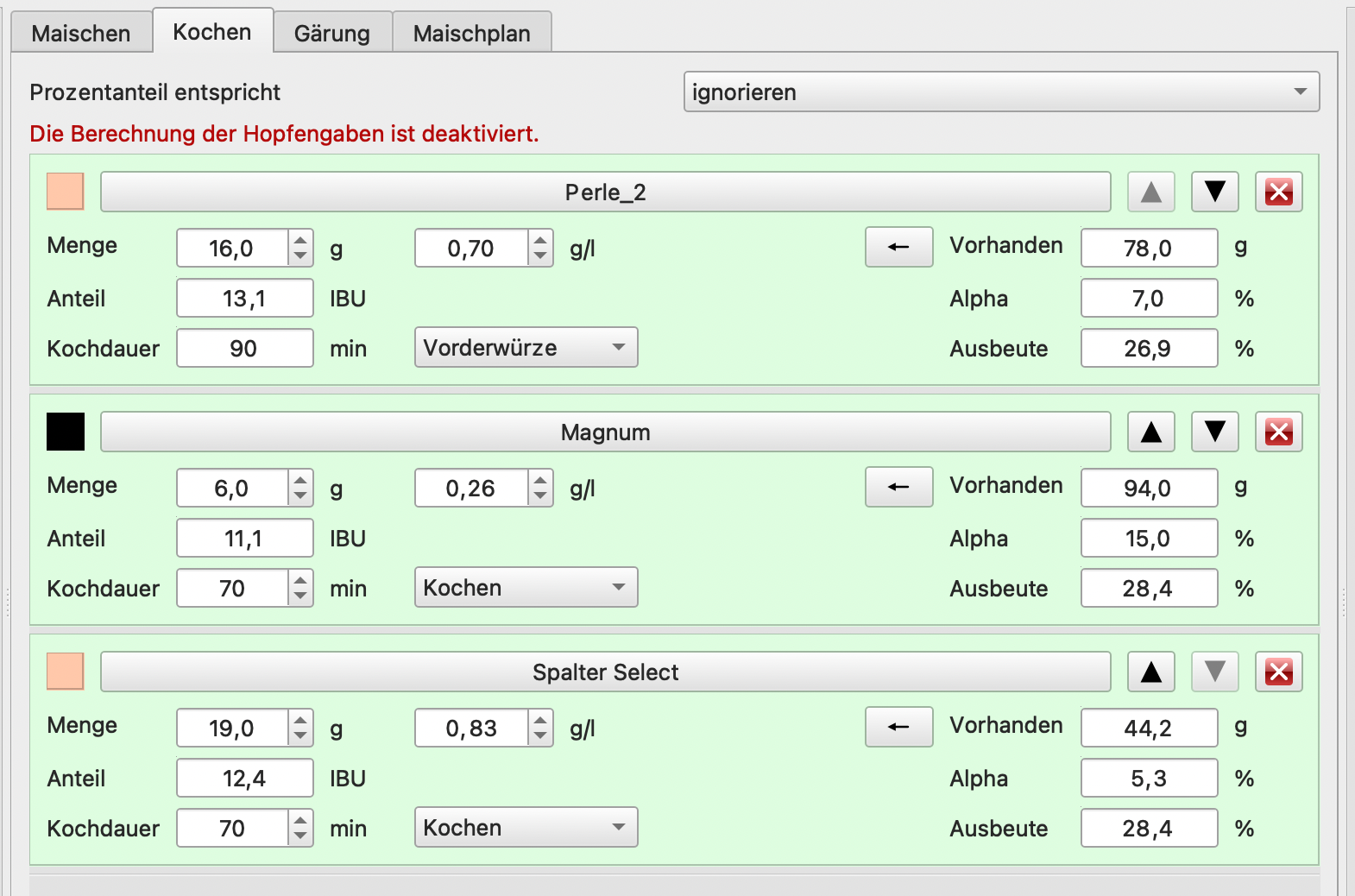The height and width of the screenshot is (896, 1355).
Task: Click the Spalter Select name button
Action: coord(605,672)
